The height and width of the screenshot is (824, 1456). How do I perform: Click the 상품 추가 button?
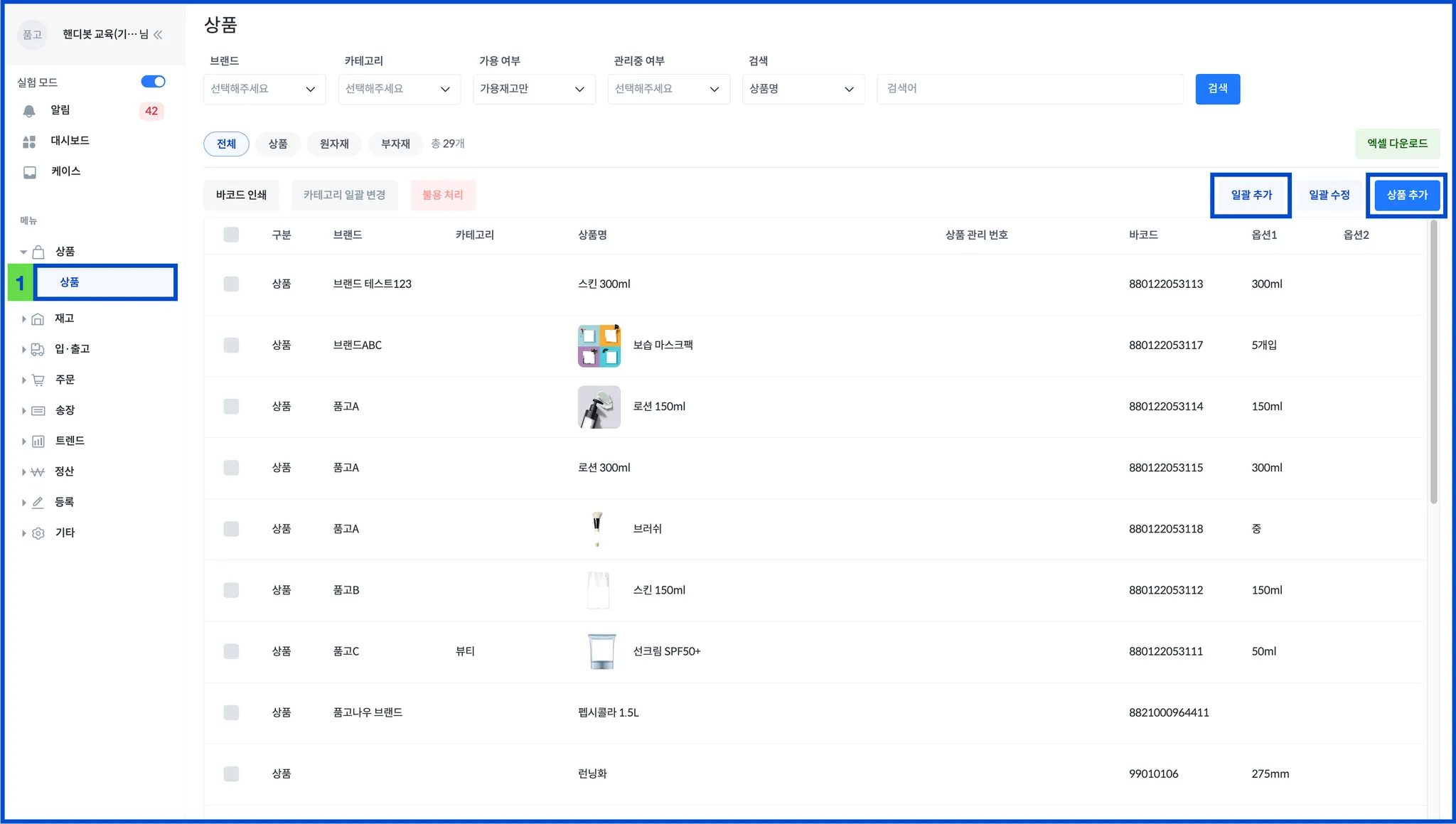click(x=1406, y=196)
